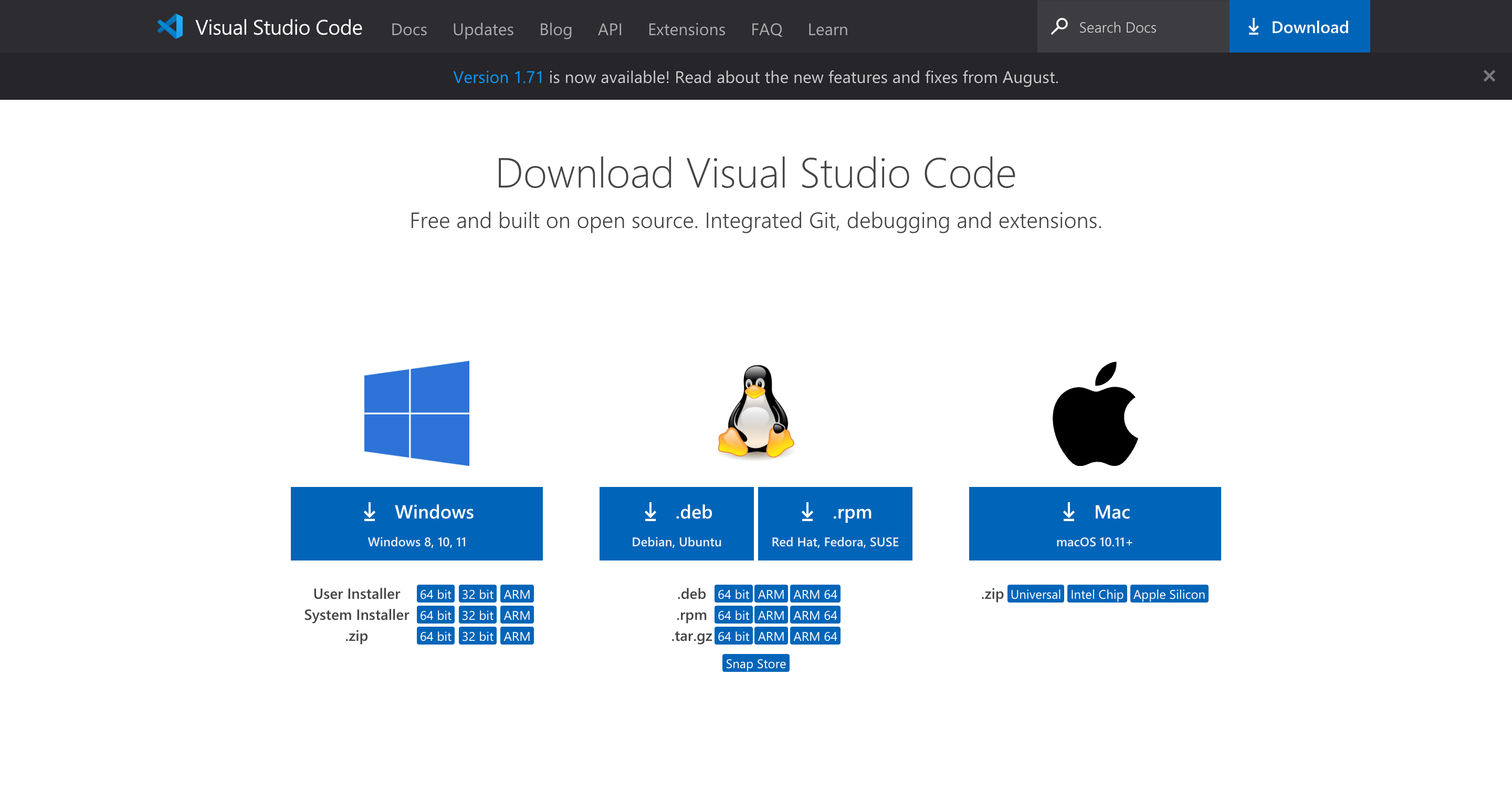Select Windows User Installer 64 bit

pos(435,594)
